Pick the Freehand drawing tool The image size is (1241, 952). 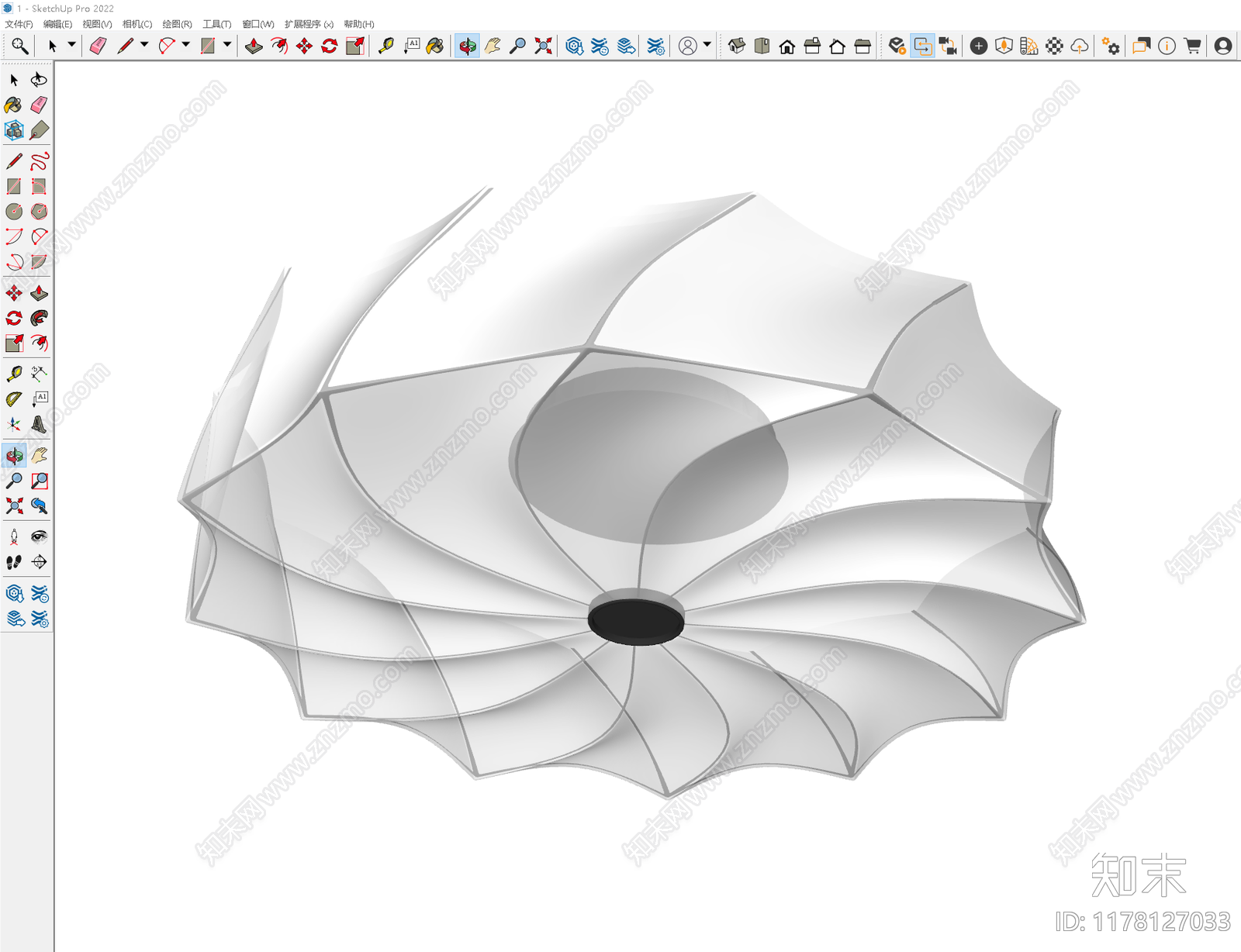39,161
